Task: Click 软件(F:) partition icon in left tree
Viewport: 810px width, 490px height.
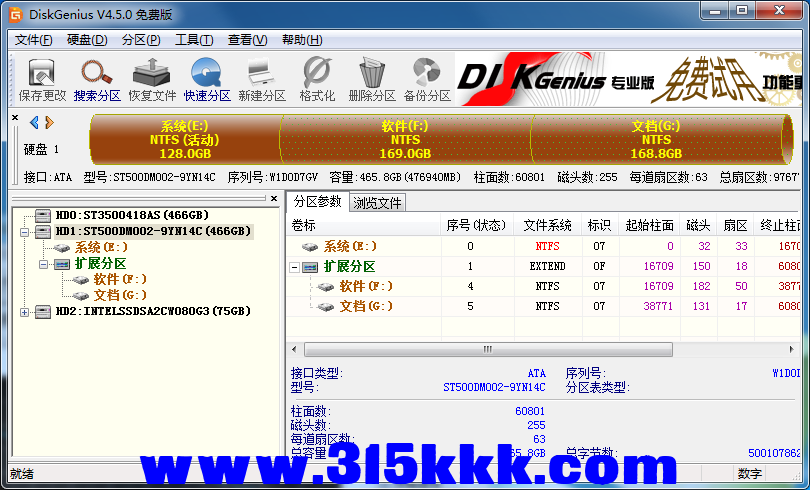Action: (x=81, y=280)
